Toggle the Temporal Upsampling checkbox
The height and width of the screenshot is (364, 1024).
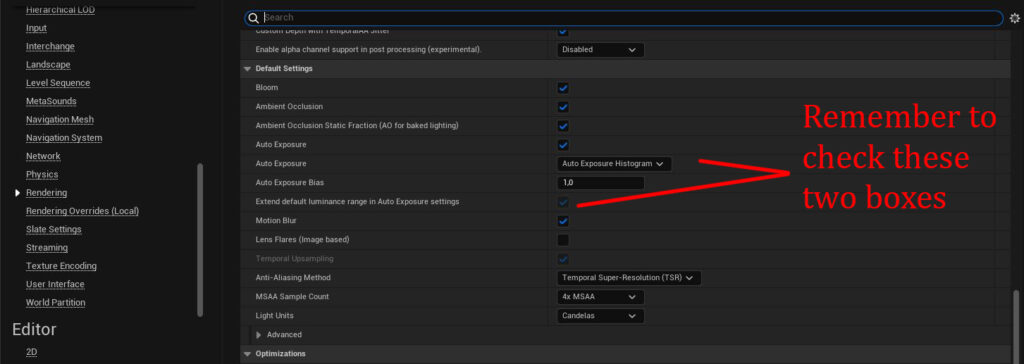point(563,259)
